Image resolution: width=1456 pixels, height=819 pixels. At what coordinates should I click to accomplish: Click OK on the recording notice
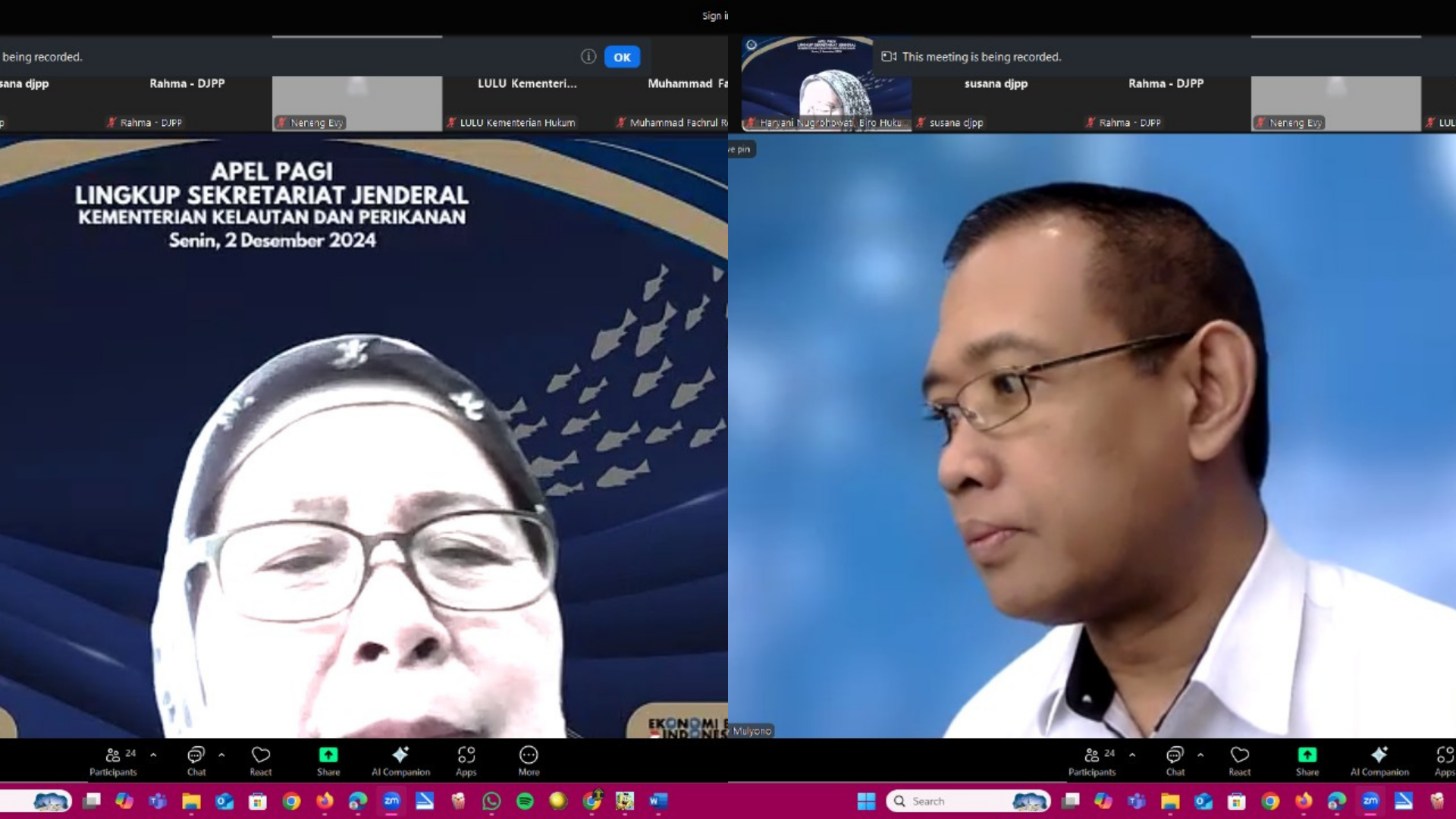[622, 57]
